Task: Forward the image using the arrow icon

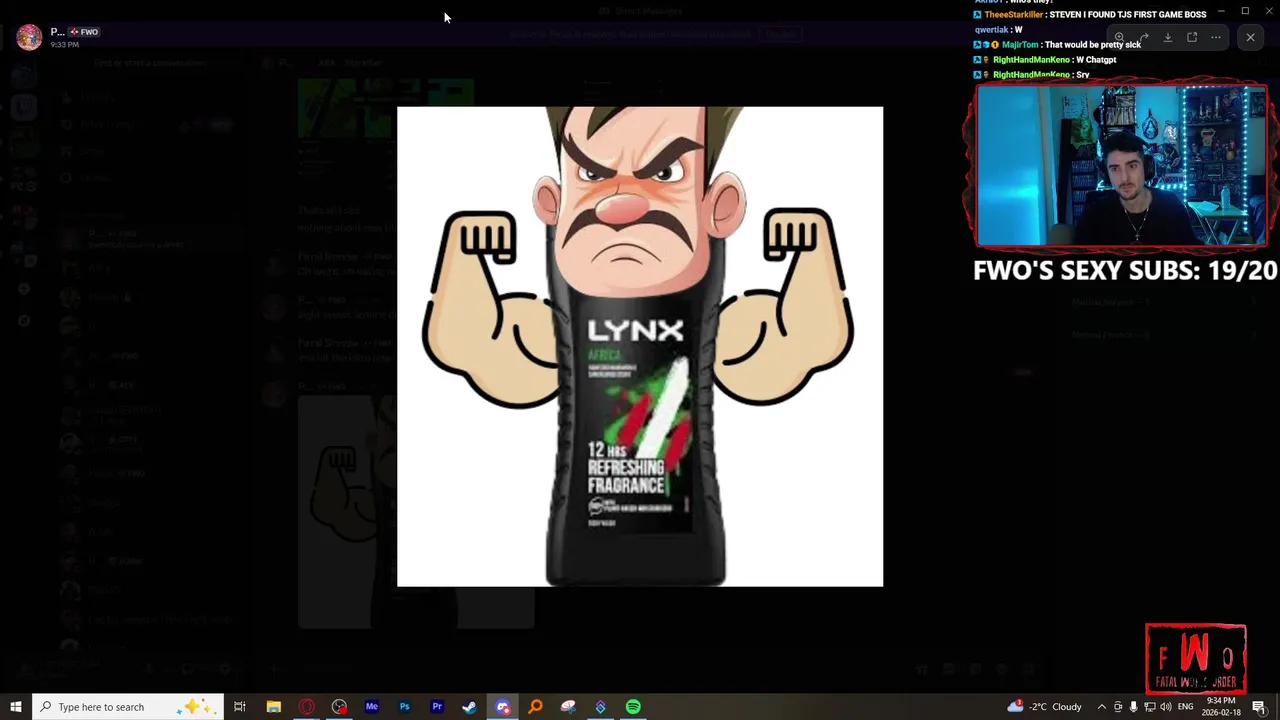Action: tap(1143, 37)
